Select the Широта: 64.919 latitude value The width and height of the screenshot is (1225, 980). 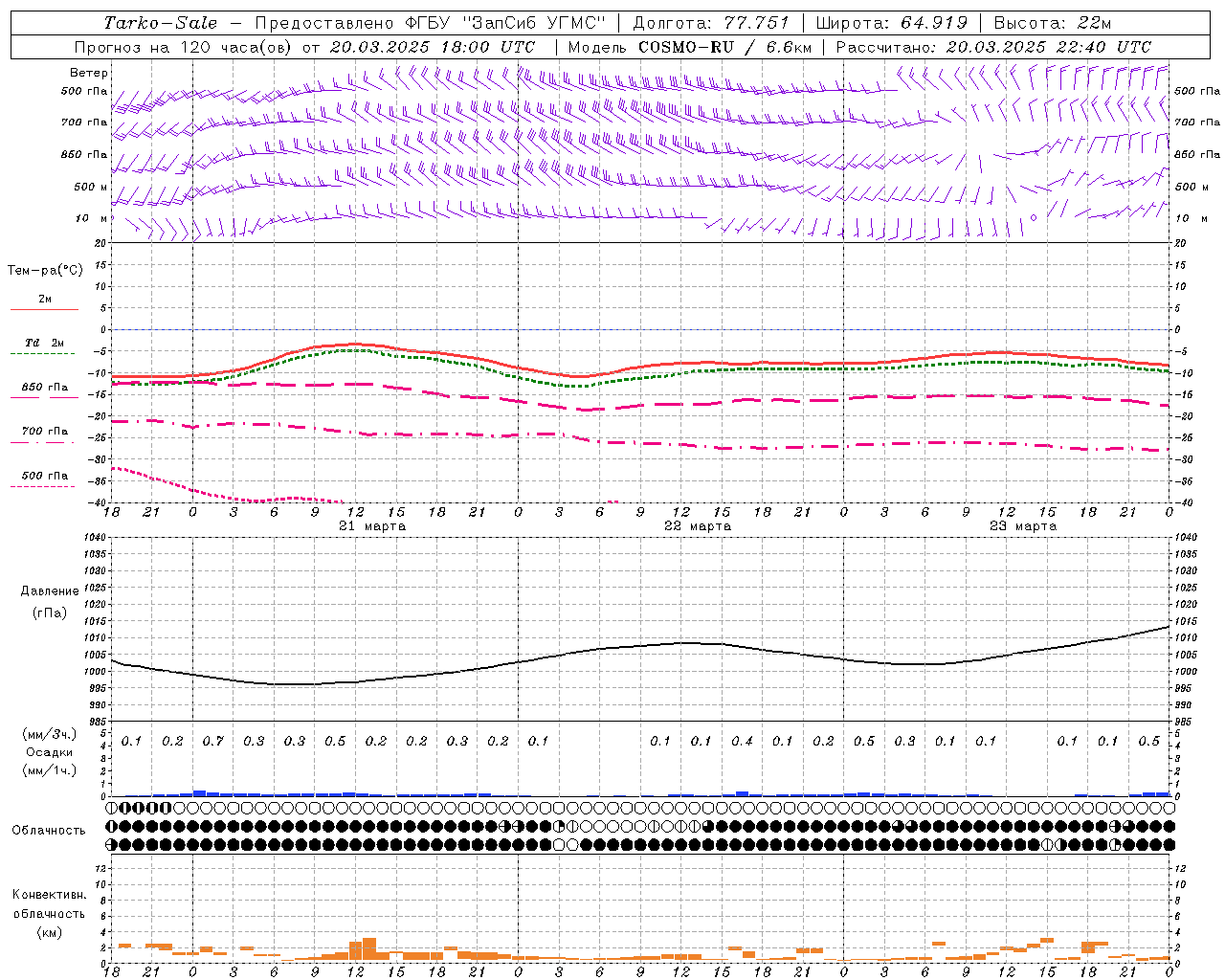892,23
